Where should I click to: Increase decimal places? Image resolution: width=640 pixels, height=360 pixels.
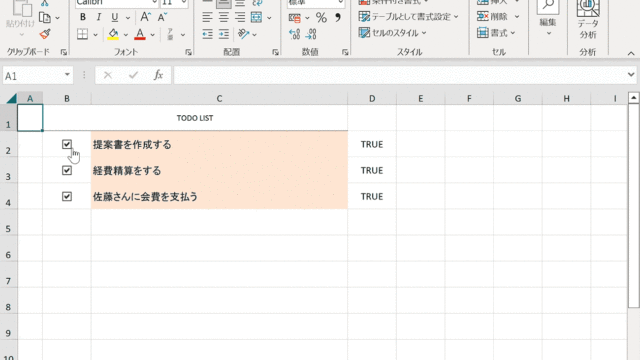click(294, 34)
